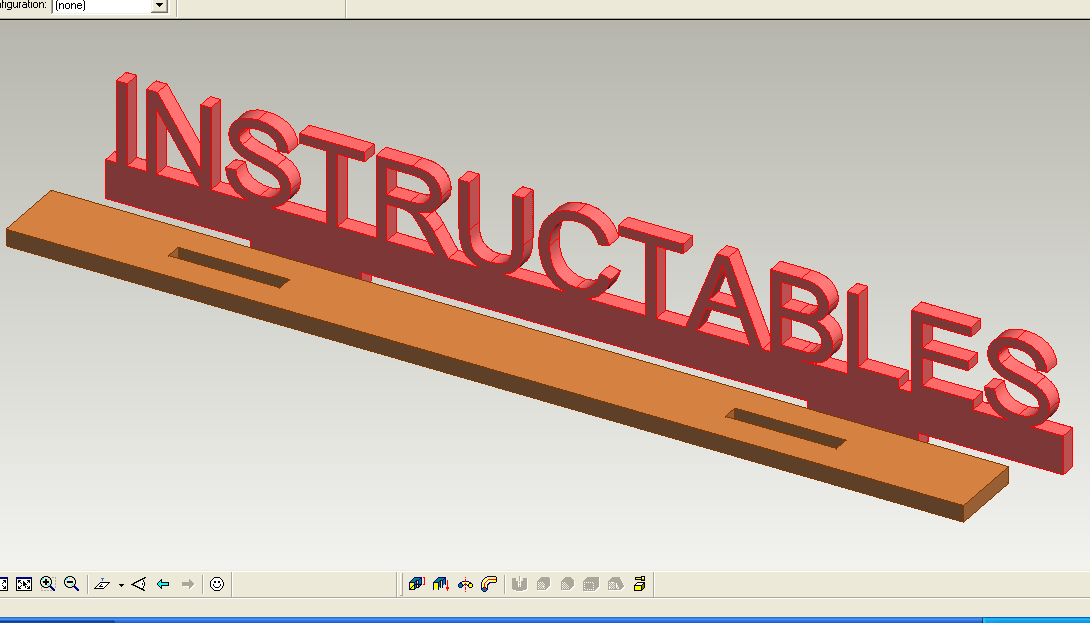Open the work plane dropdown arrow
Screen dimensions: 1090x623
[x=121, y=585]
